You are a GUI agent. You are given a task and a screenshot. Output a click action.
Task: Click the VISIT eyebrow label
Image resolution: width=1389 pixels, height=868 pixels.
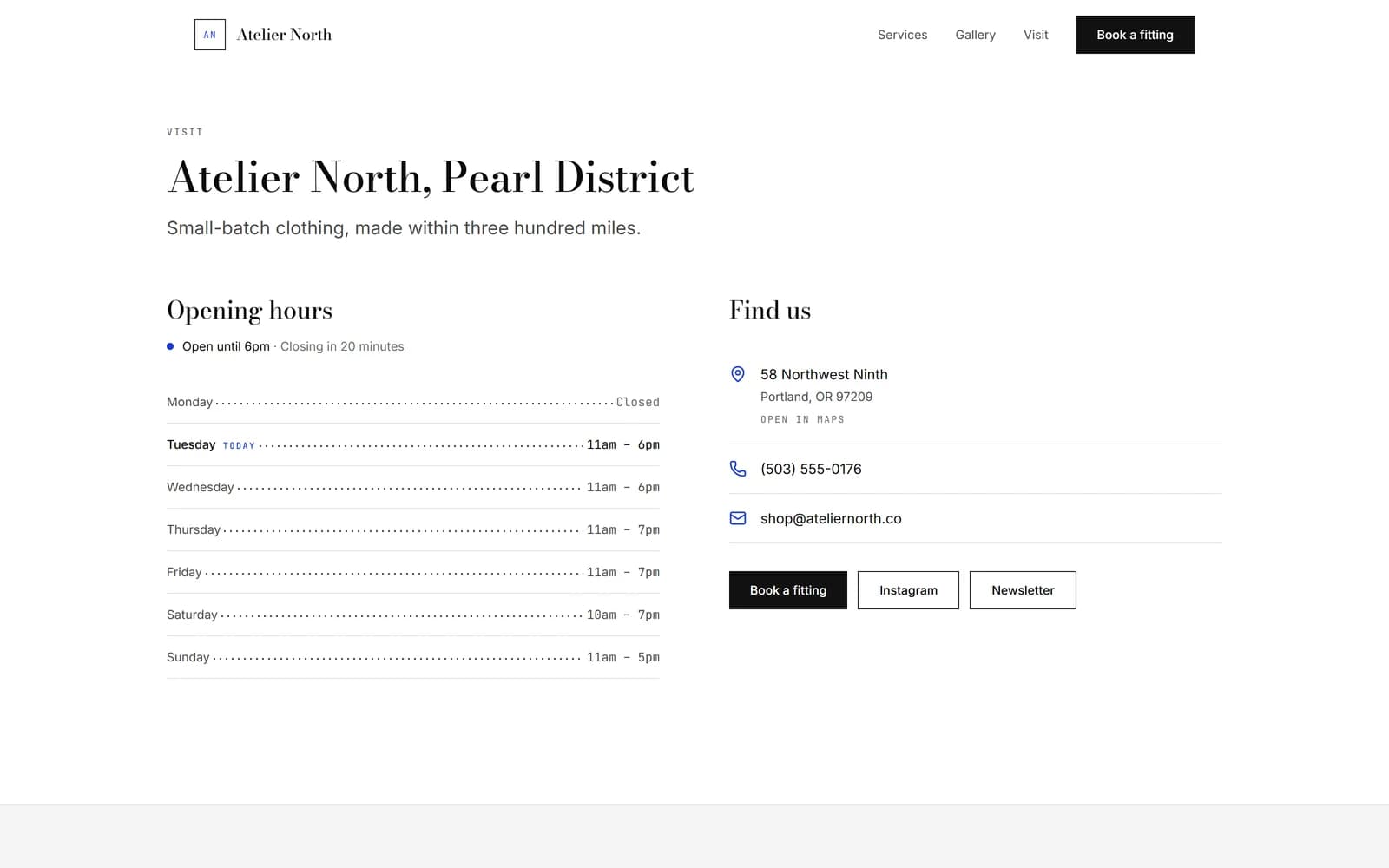click(x=185, y=132)
